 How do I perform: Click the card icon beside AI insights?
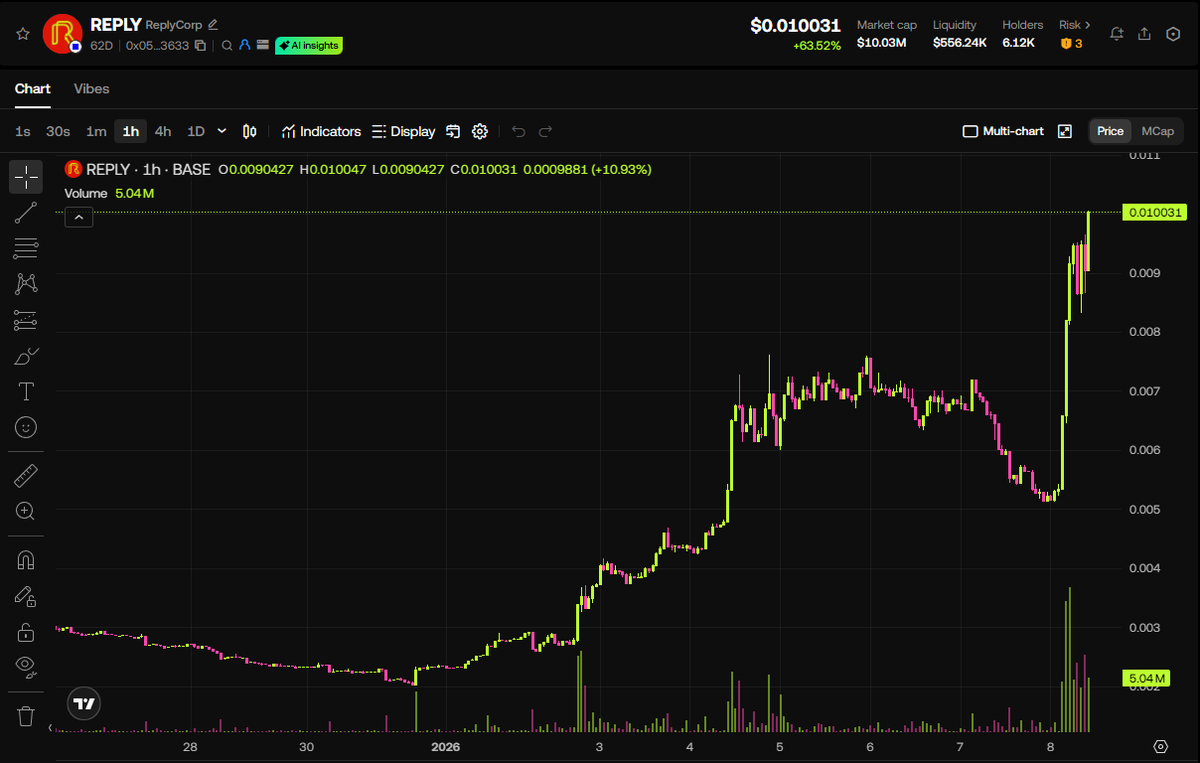[262, 45]
